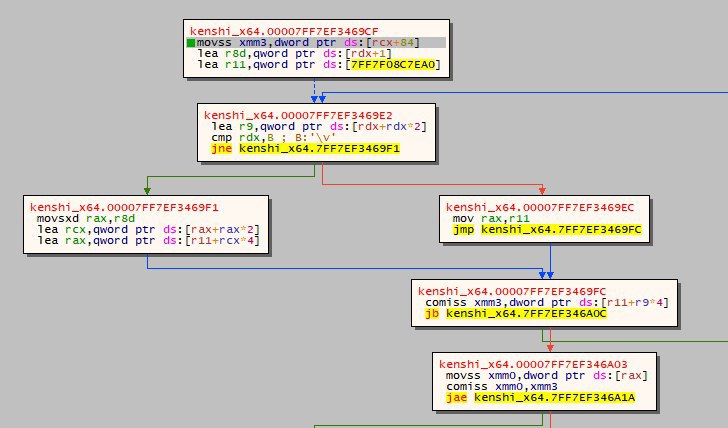Select the node header kenshi_x64.00007FF7EF3469FC
This screenshot has width=728, height=428.
tap(512, 292)
